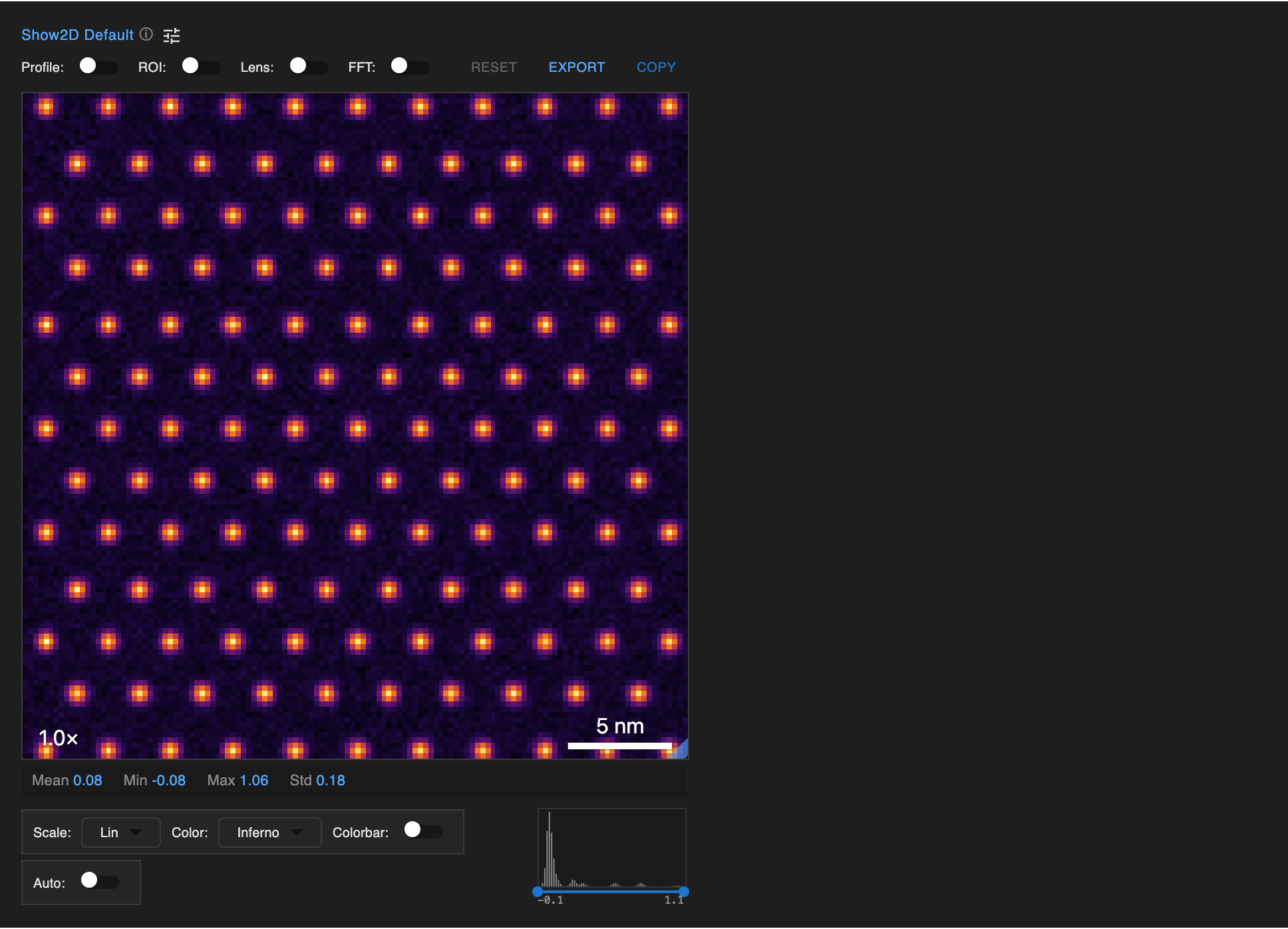The height and width of the screenshot is (929, 1288).
Task: Open the Inferno colormap dropdown
Action: [x=269, y=832]
